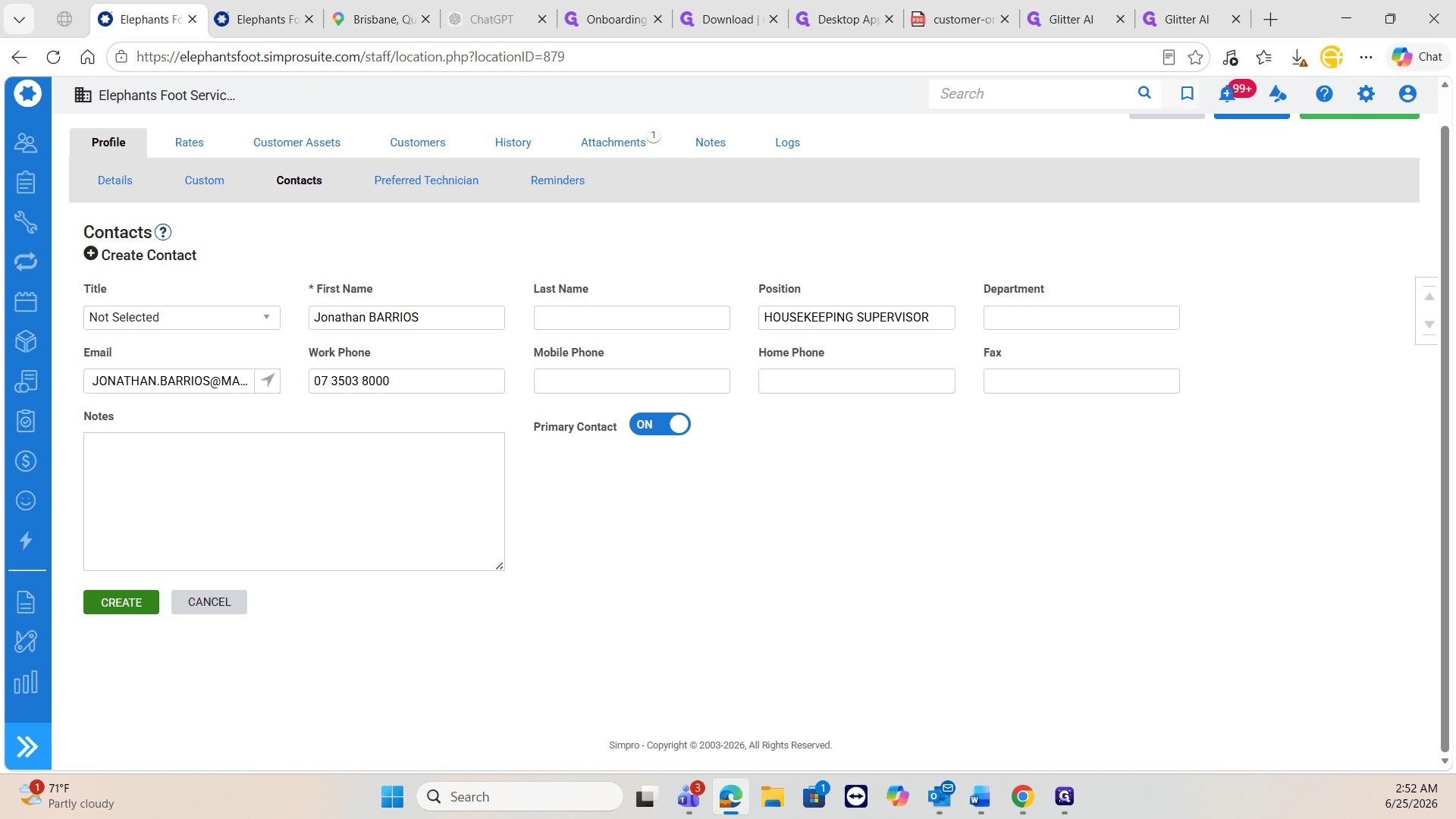Open the settings gear in Simpro header
1456x819 pixels.
(x=1366, y=93)
